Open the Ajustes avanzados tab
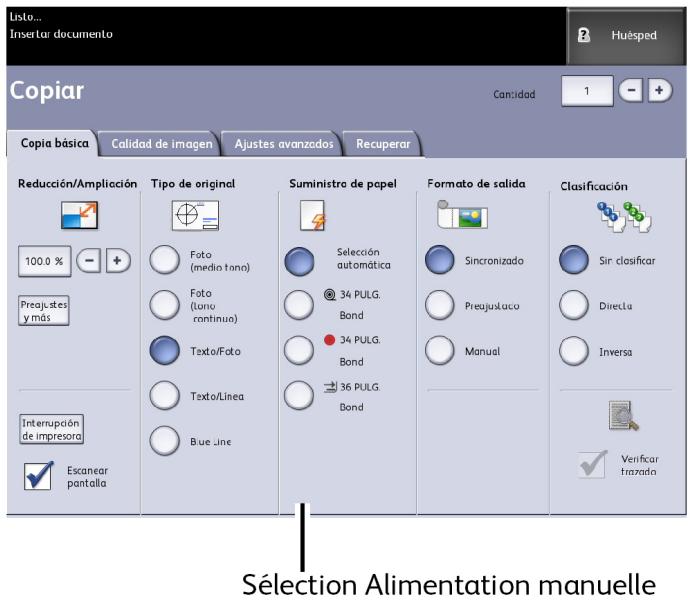Screen dimensions: 690x601 tap(283, 144)
